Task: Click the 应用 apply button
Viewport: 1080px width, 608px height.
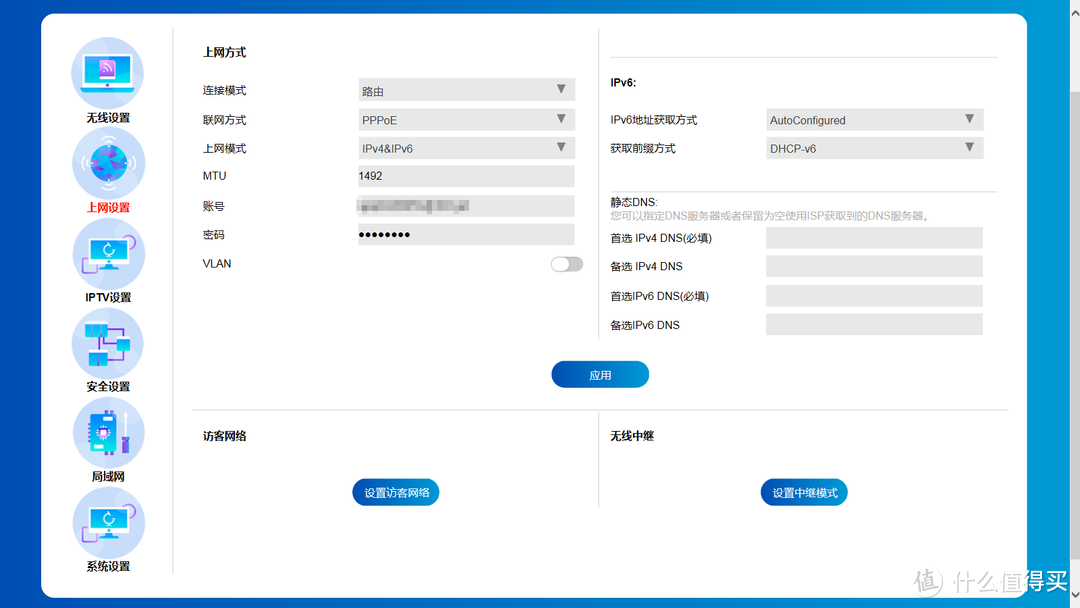Action: 599,374
